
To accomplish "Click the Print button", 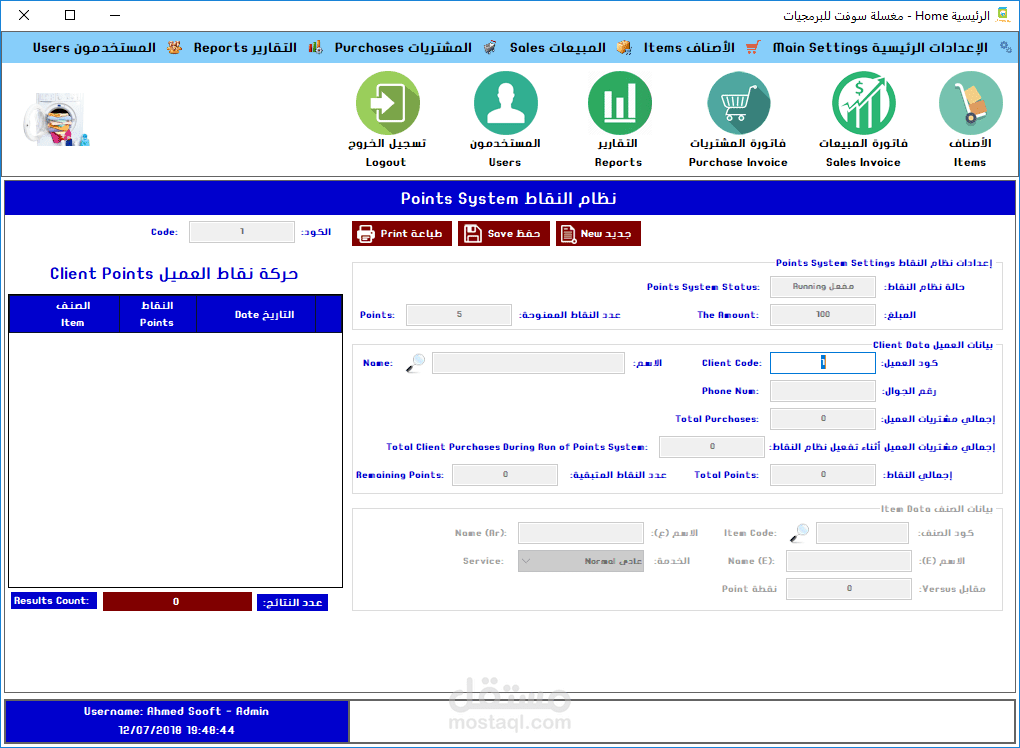I will [x=402, y=234].
